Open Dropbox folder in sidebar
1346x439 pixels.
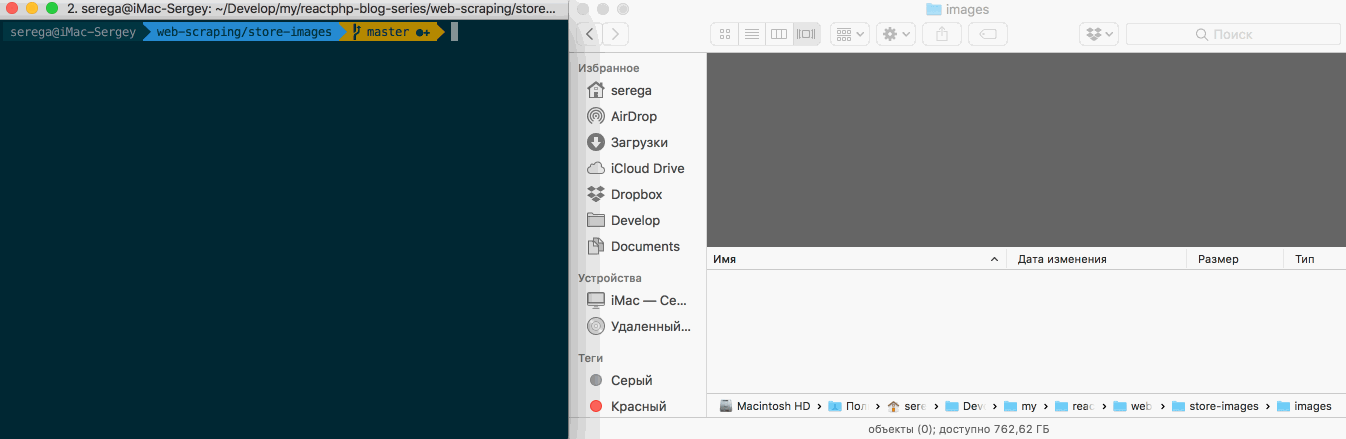636,194
